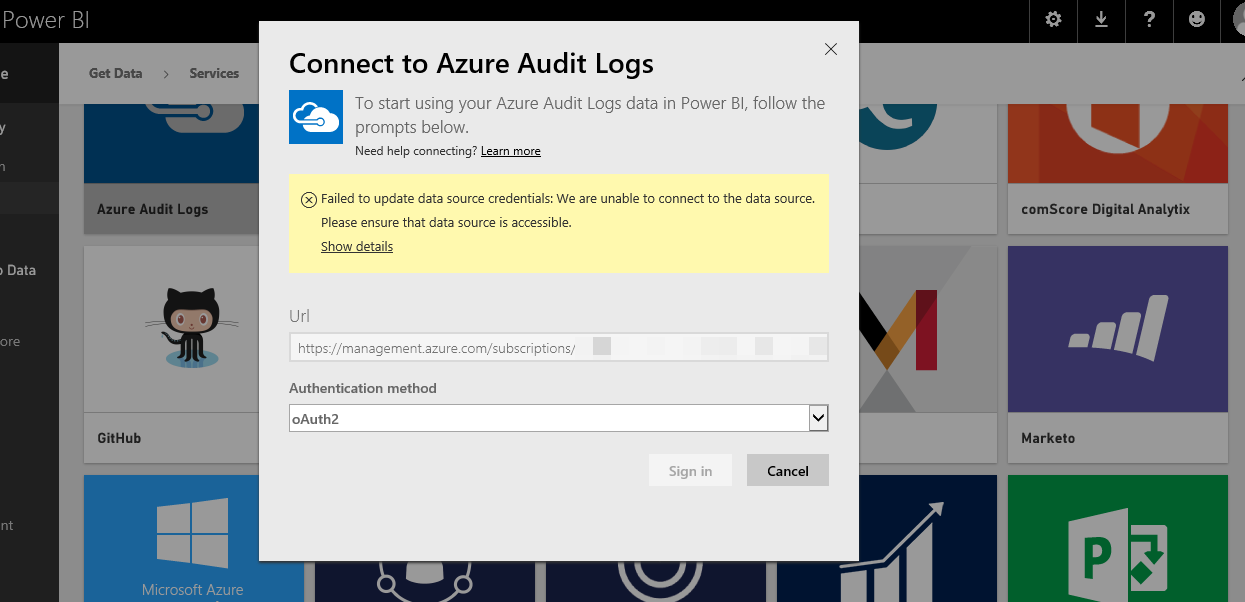Click the GitHub tile label
The width and height of the screenshot is (1245, 602).
tap(119, 438)
